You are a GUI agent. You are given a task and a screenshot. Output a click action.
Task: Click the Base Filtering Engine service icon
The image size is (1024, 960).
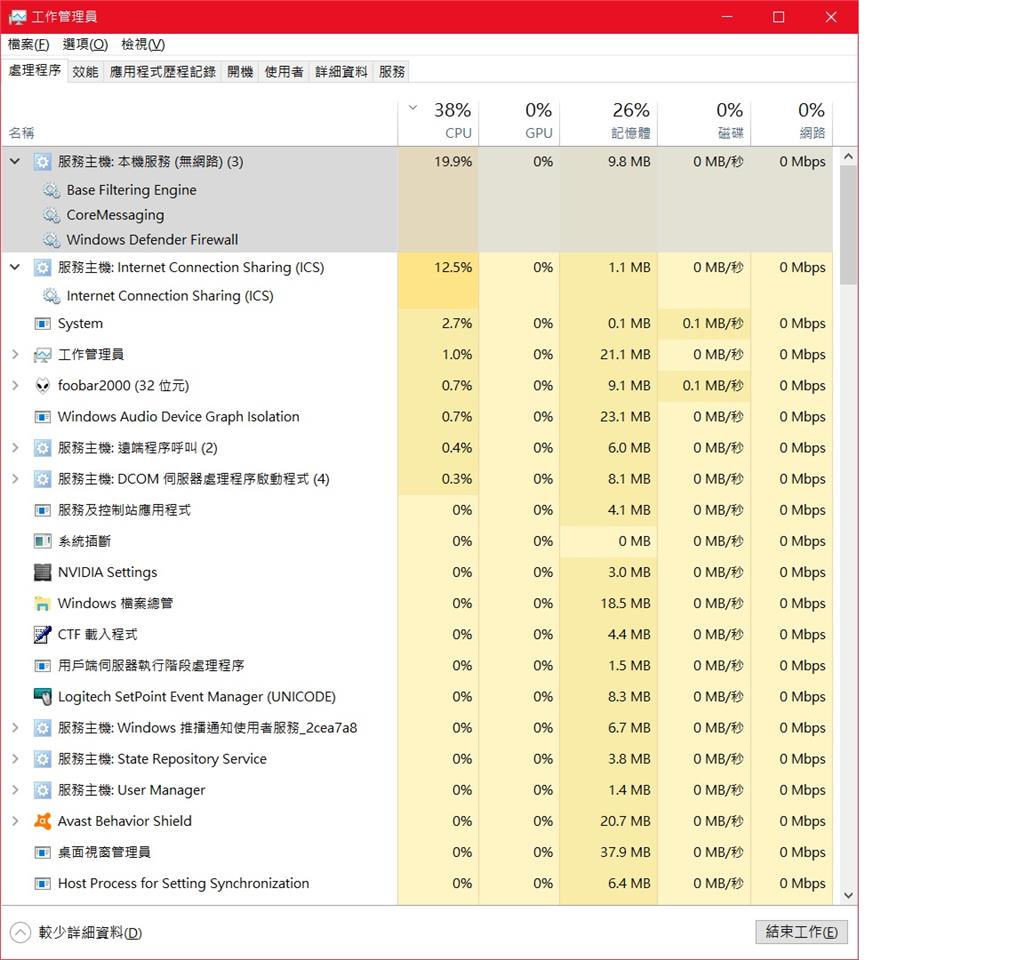pos(52,190)
